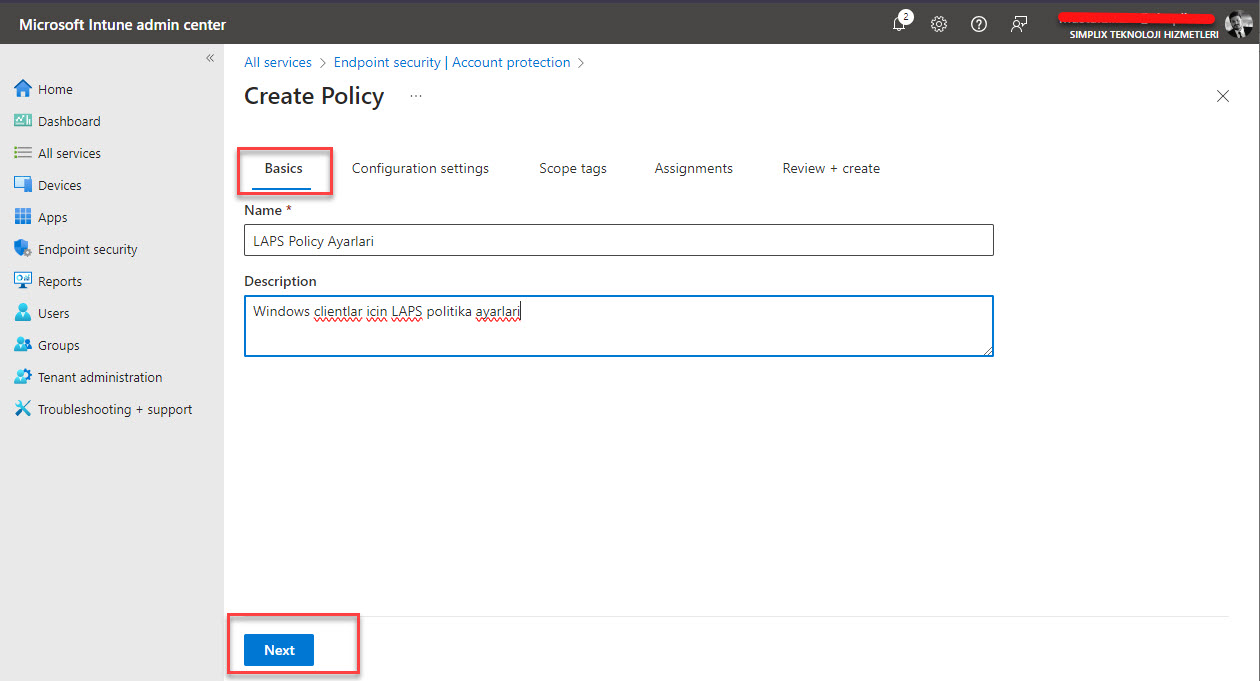Open the feedback icon in header
Viewport: 1260px width, 681px height.
pyautogui.click(x=1019, y=24)
